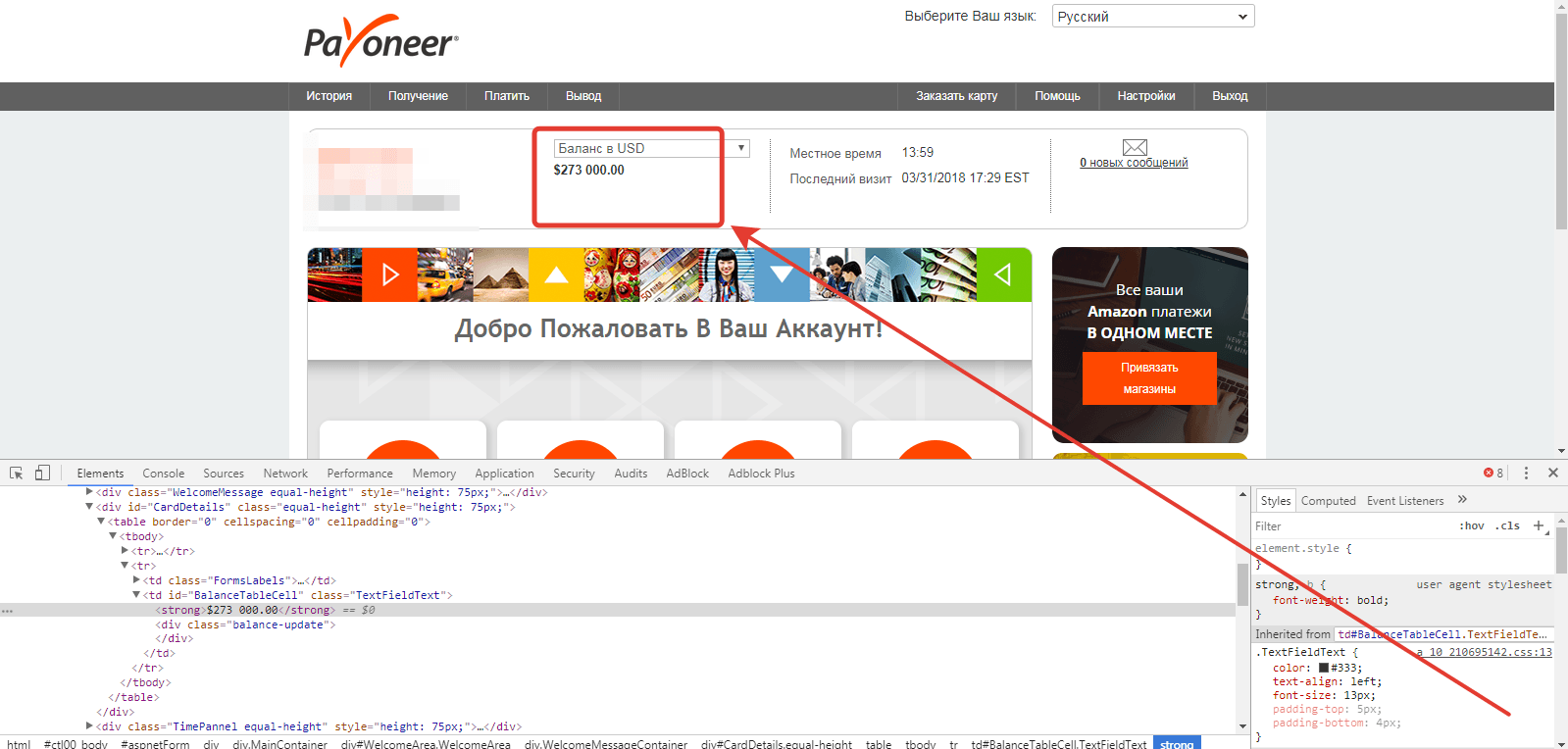Click the selected strong $273 000.00 DOM line
Viewport: 1568px width, 749px height.
(618, 610)
